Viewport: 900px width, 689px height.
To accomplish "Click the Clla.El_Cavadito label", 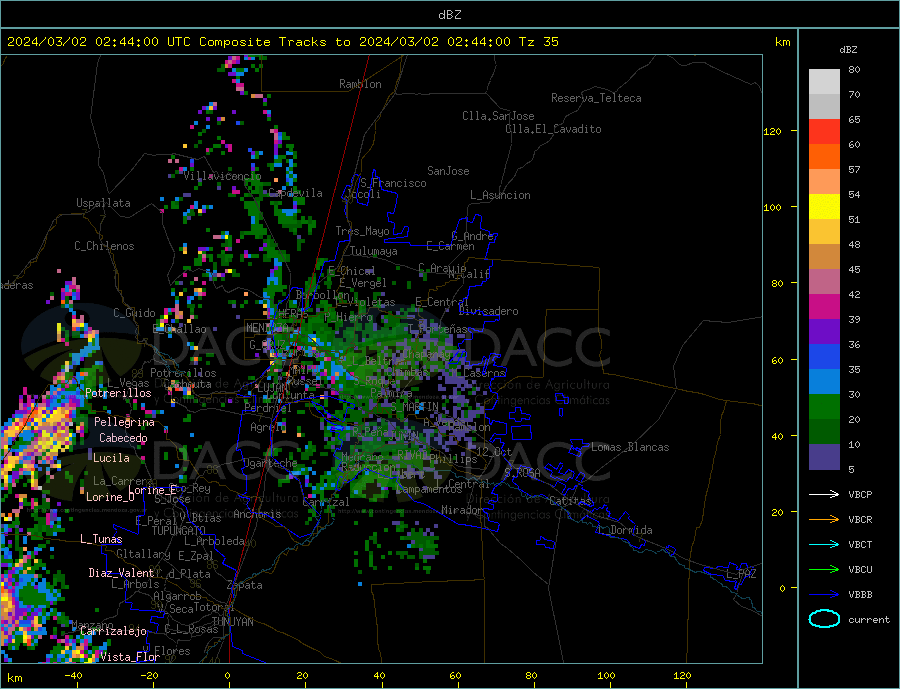I will click(553, 129).
